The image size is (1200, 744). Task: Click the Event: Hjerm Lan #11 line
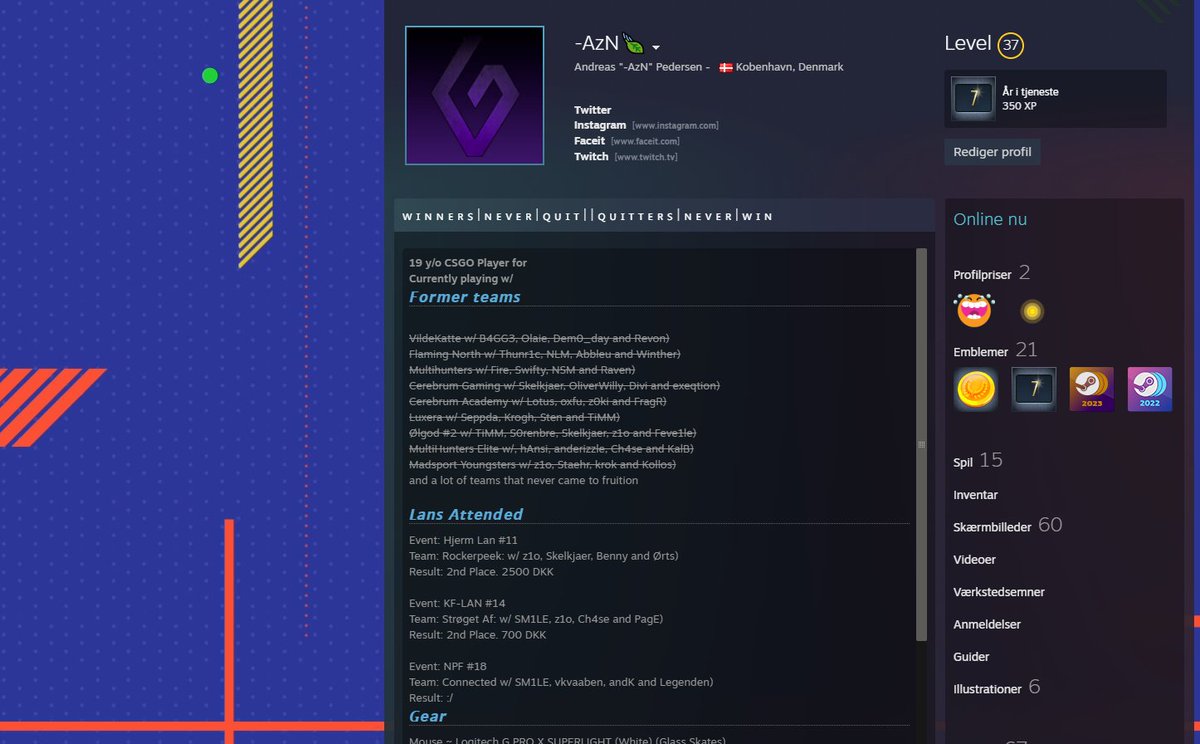463,540
